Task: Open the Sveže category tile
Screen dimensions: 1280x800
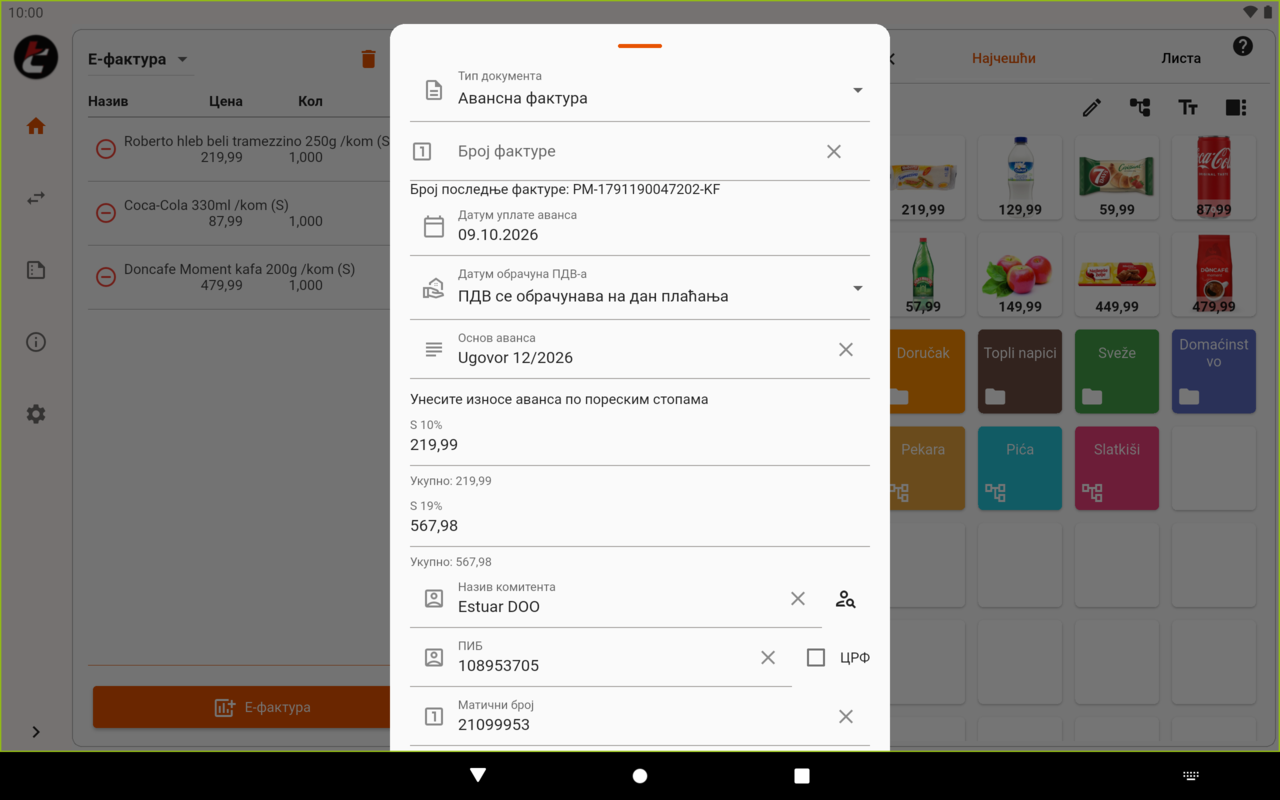Action: coord(1117,372)
